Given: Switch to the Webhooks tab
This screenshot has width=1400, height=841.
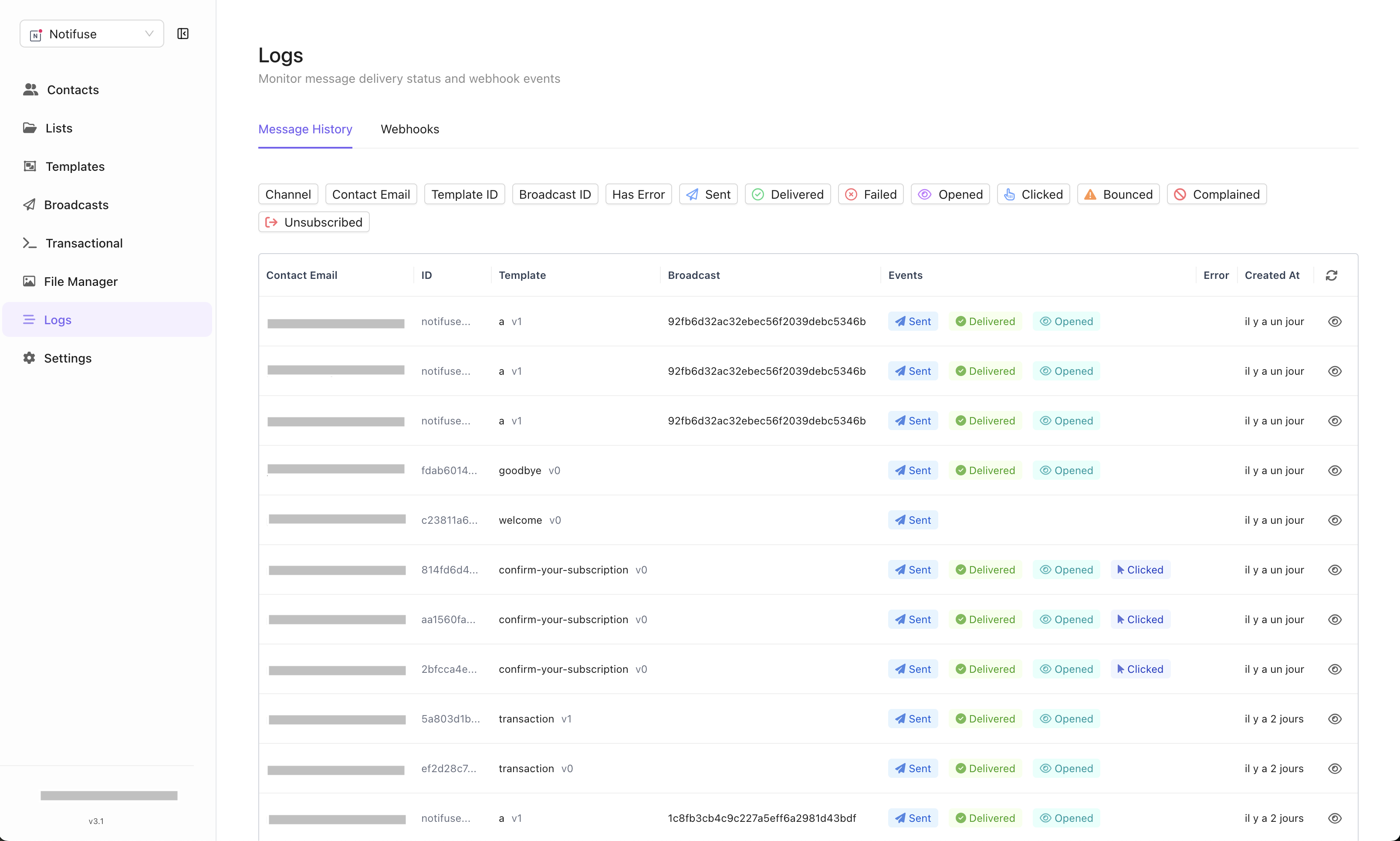Looking at the screenshot, I should [x=410, y=129].
